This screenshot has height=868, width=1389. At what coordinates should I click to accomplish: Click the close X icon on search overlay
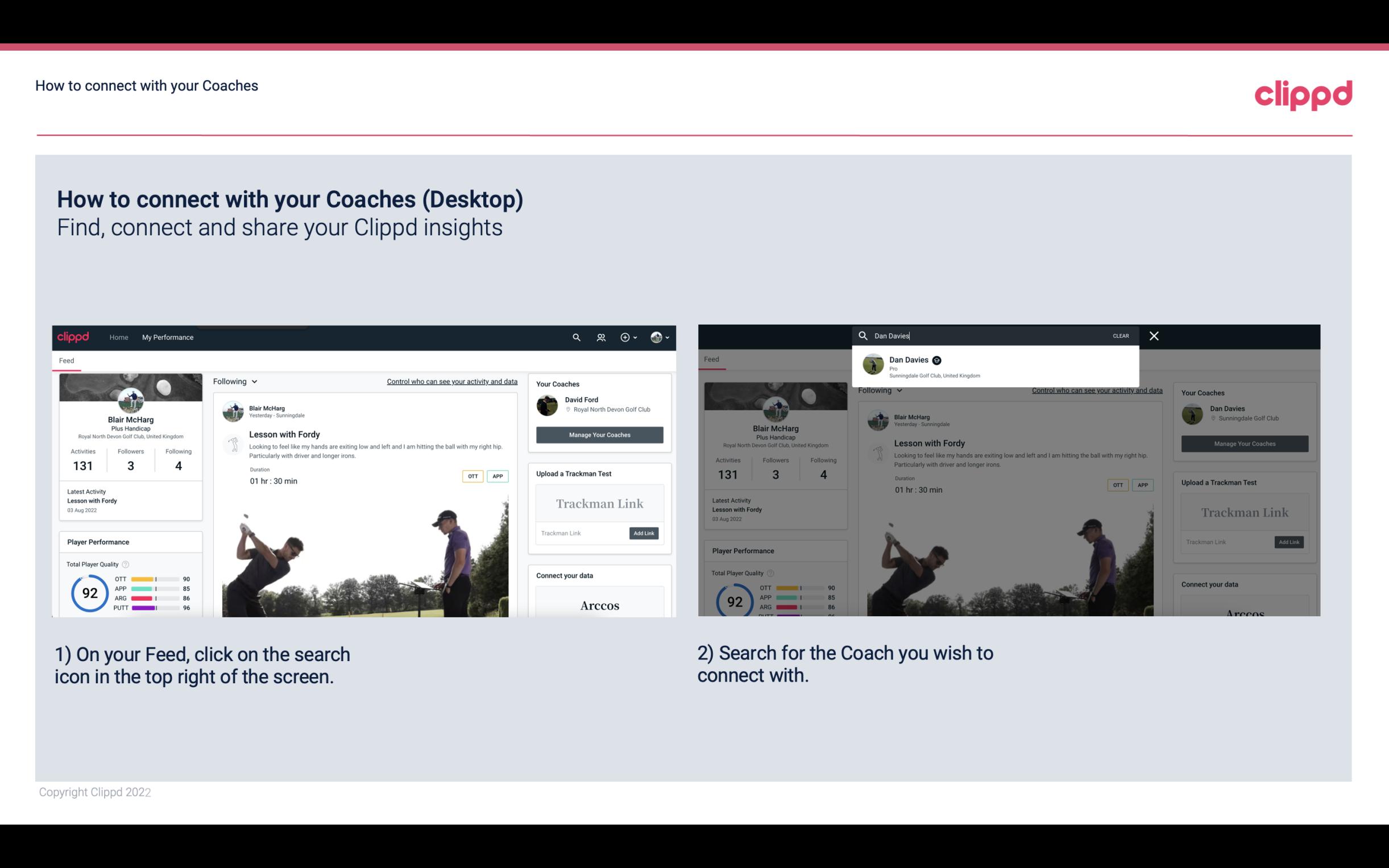(x=1153, y=335)
